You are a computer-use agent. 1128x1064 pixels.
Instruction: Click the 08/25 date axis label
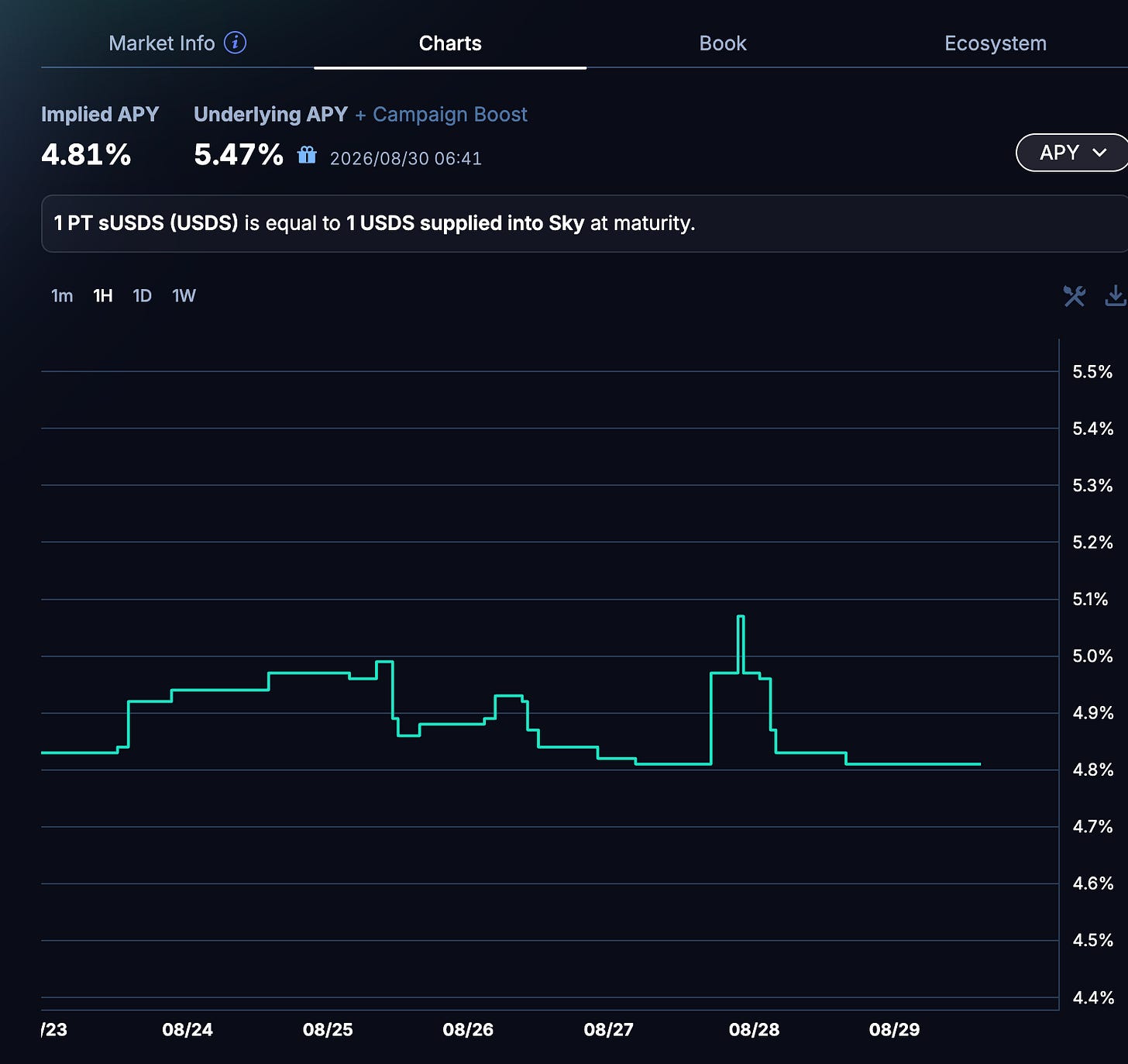(x=328, y=1030)
